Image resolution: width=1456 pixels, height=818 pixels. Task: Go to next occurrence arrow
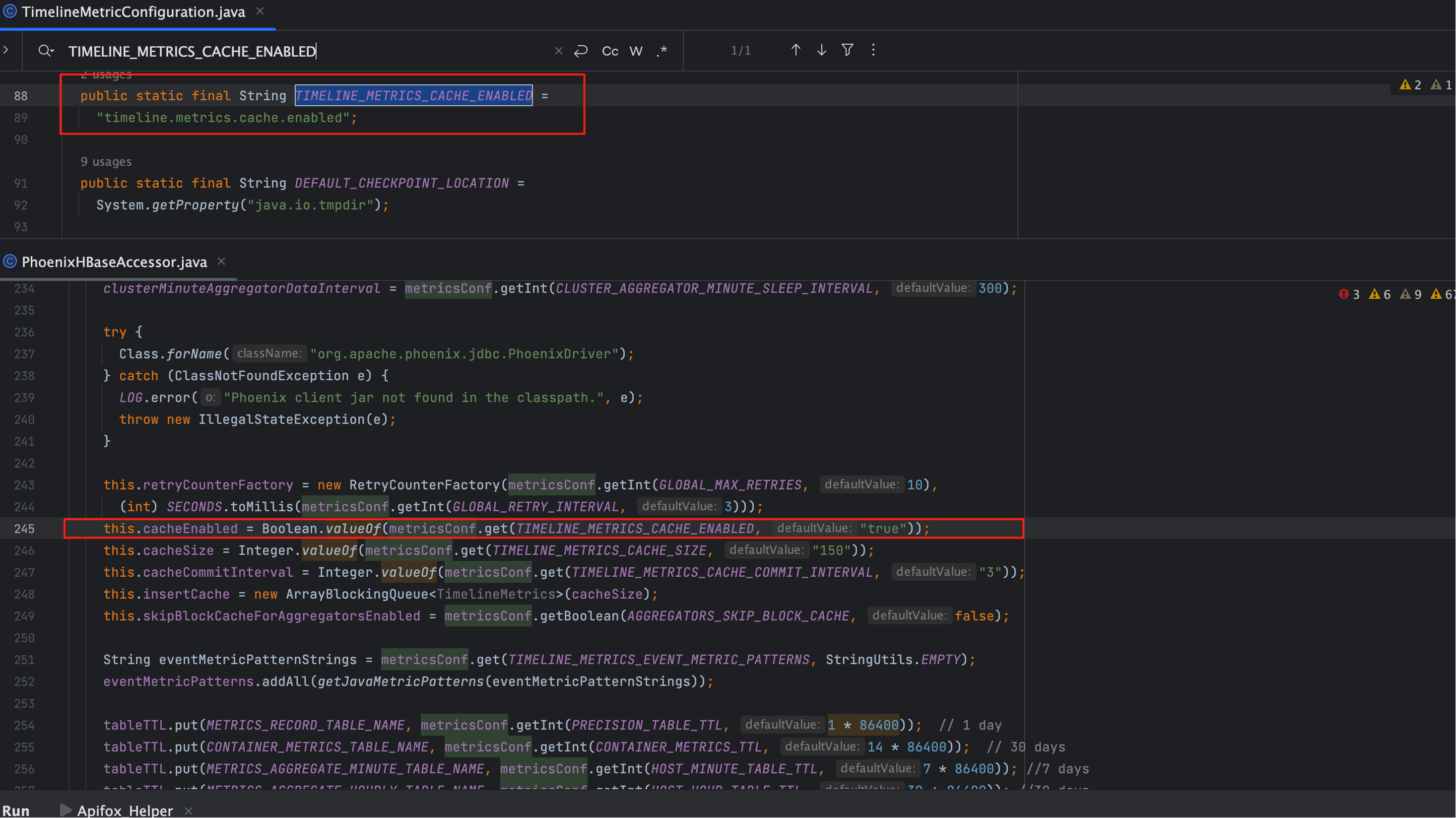pos(821,50)
